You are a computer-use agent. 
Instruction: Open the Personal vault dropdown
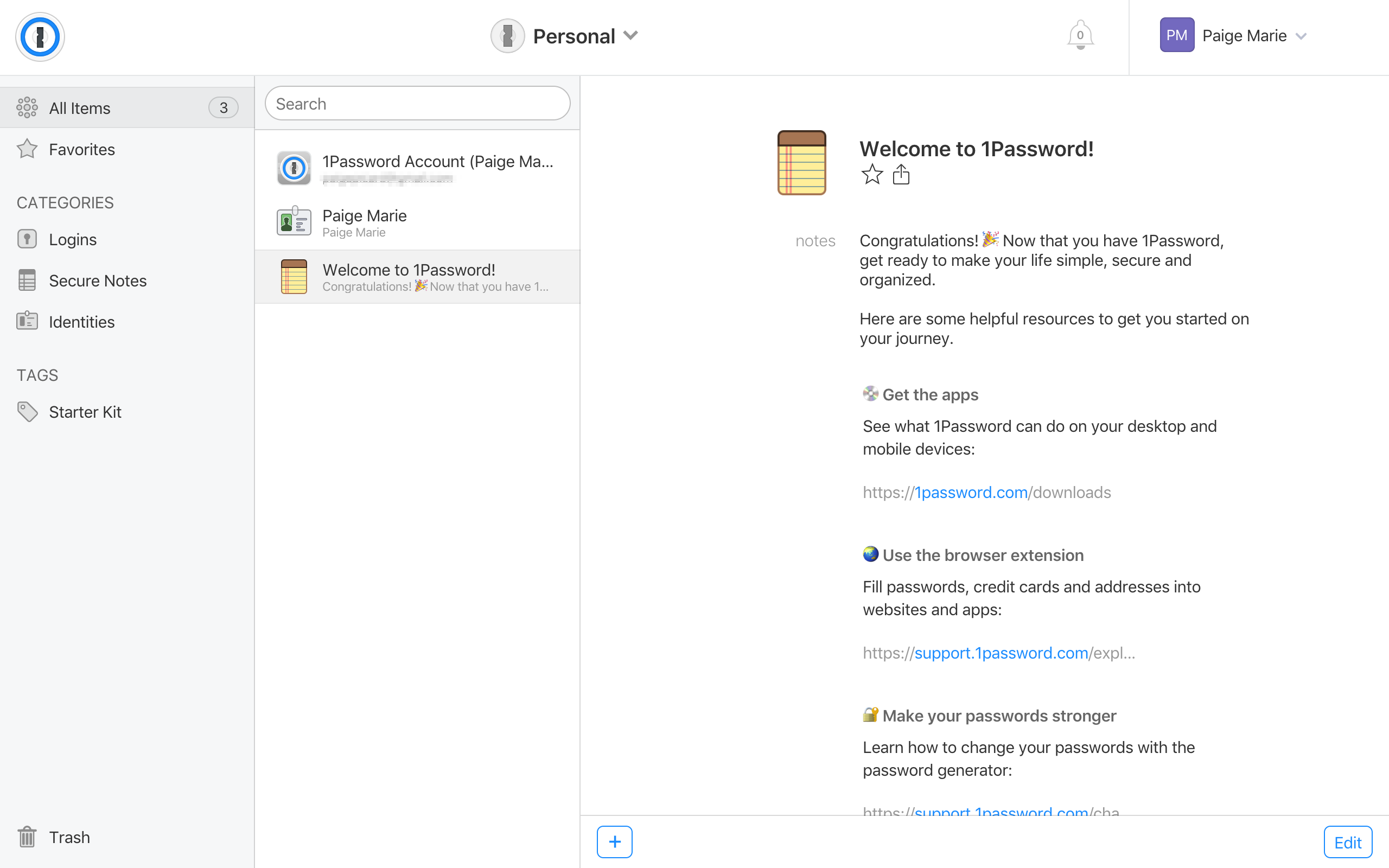tap(565, 36)
